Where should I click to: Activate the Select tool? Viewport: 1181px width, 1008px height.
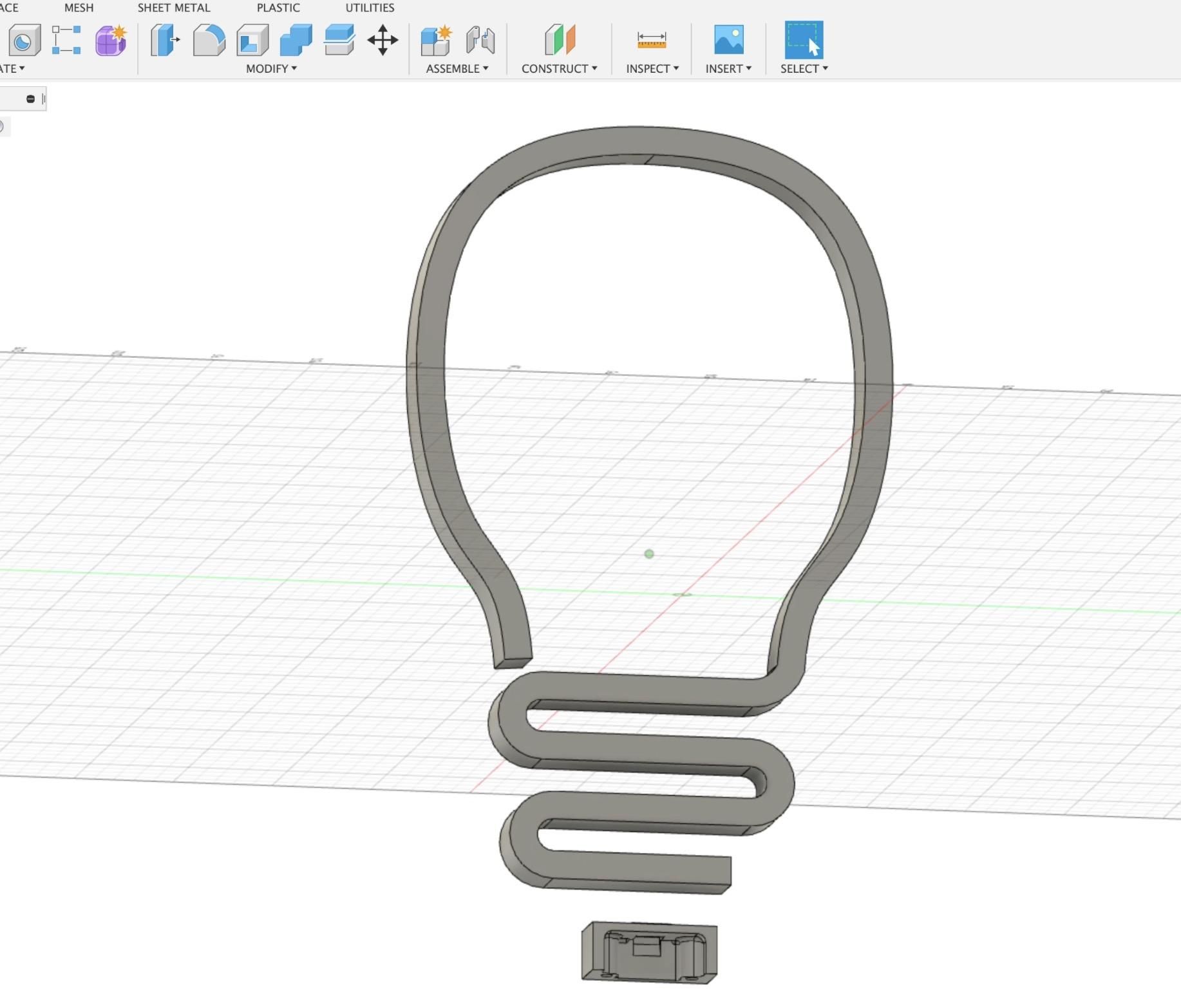(x=802, y=40)
